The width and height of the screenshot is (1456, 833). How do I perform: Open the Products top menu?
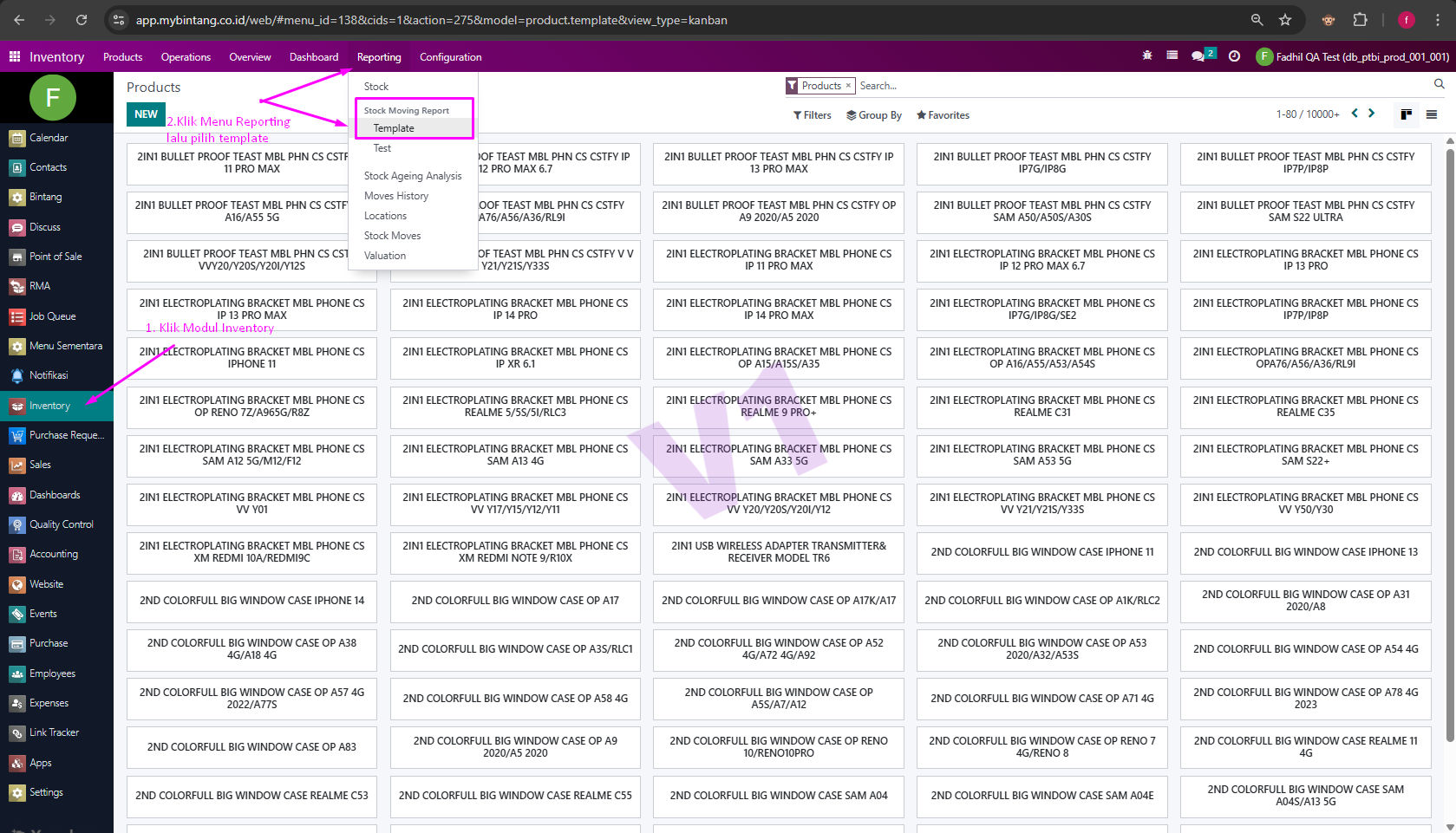point(122,57)
